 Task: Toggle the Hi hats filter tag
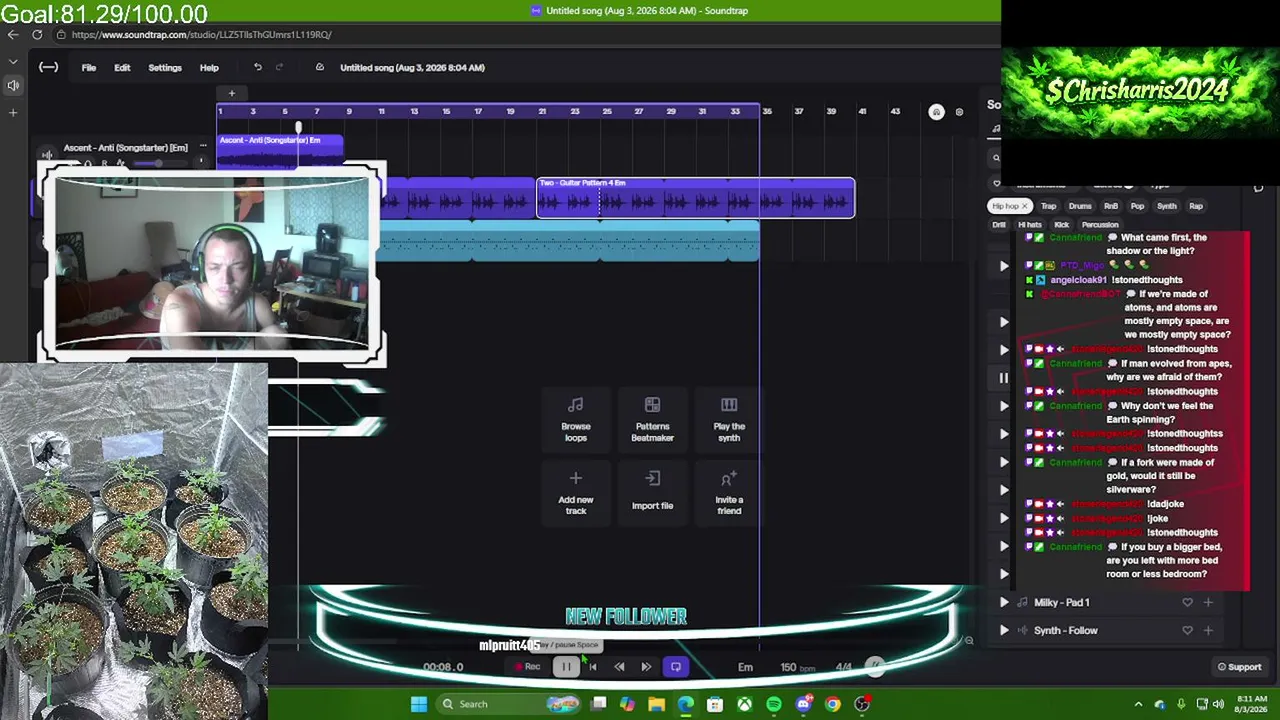[x=1029, y=225]
